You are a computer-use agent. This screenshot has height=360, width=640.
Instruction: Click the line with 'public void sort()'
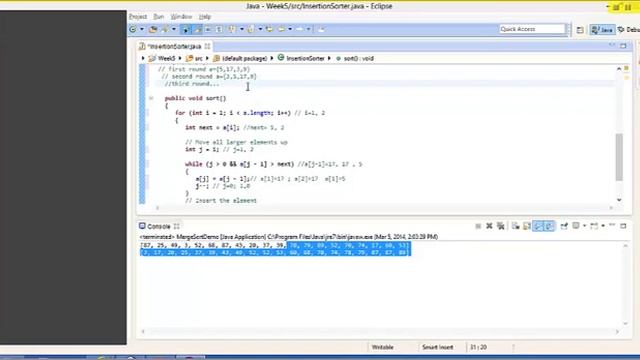[195, 98]
